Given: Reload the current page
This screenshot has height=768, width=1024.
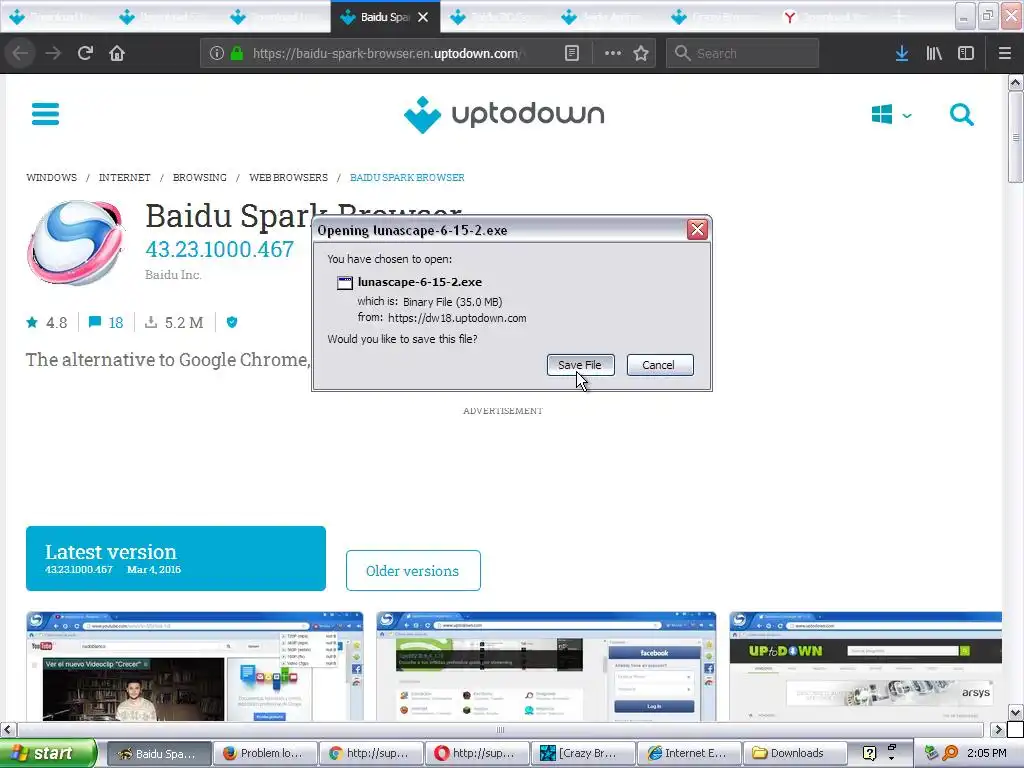Looking at the screenshot, I should click(85, 53).
